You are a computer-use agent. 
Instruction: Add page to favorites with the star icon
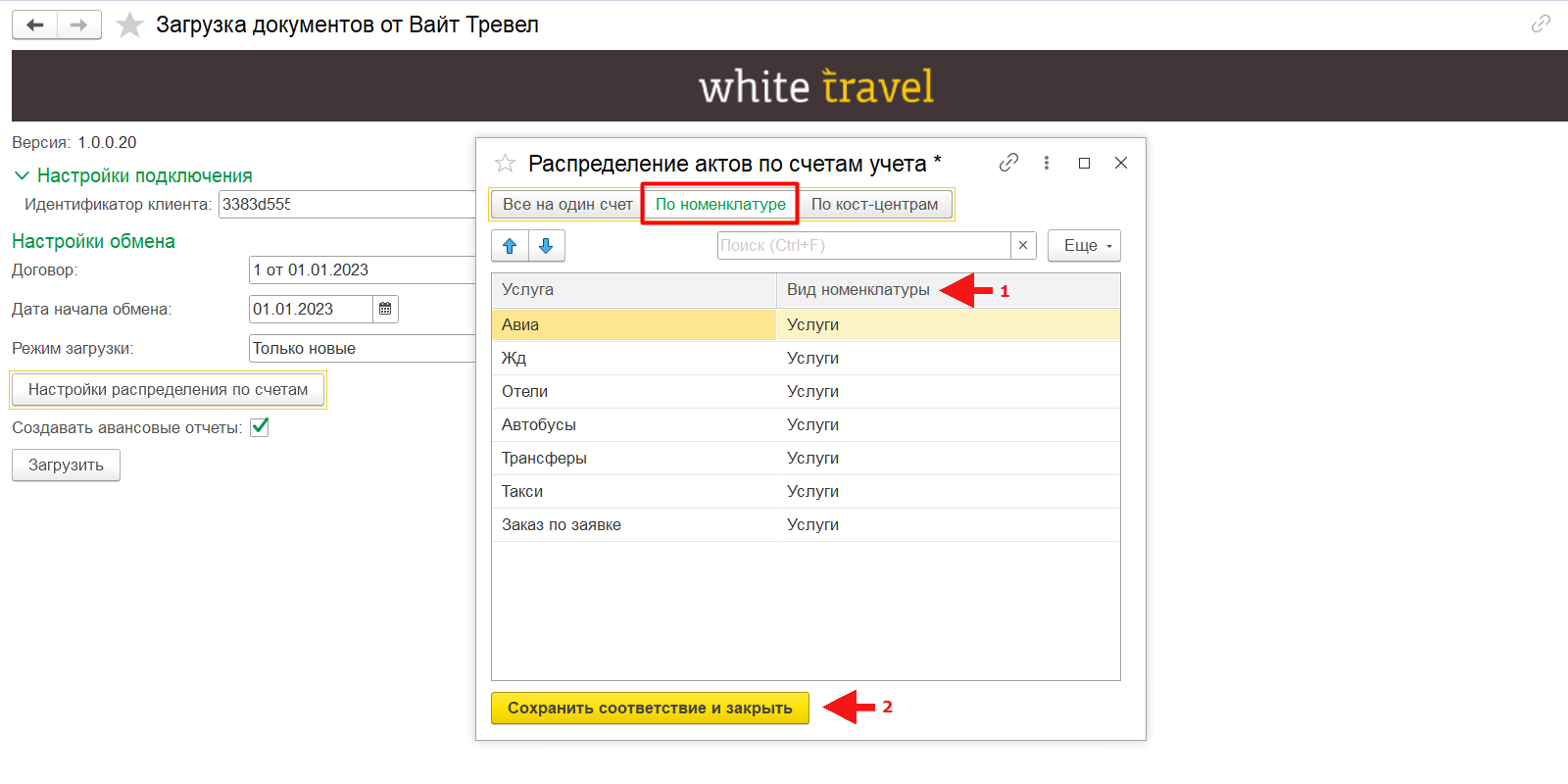click(x=129, y=25)
